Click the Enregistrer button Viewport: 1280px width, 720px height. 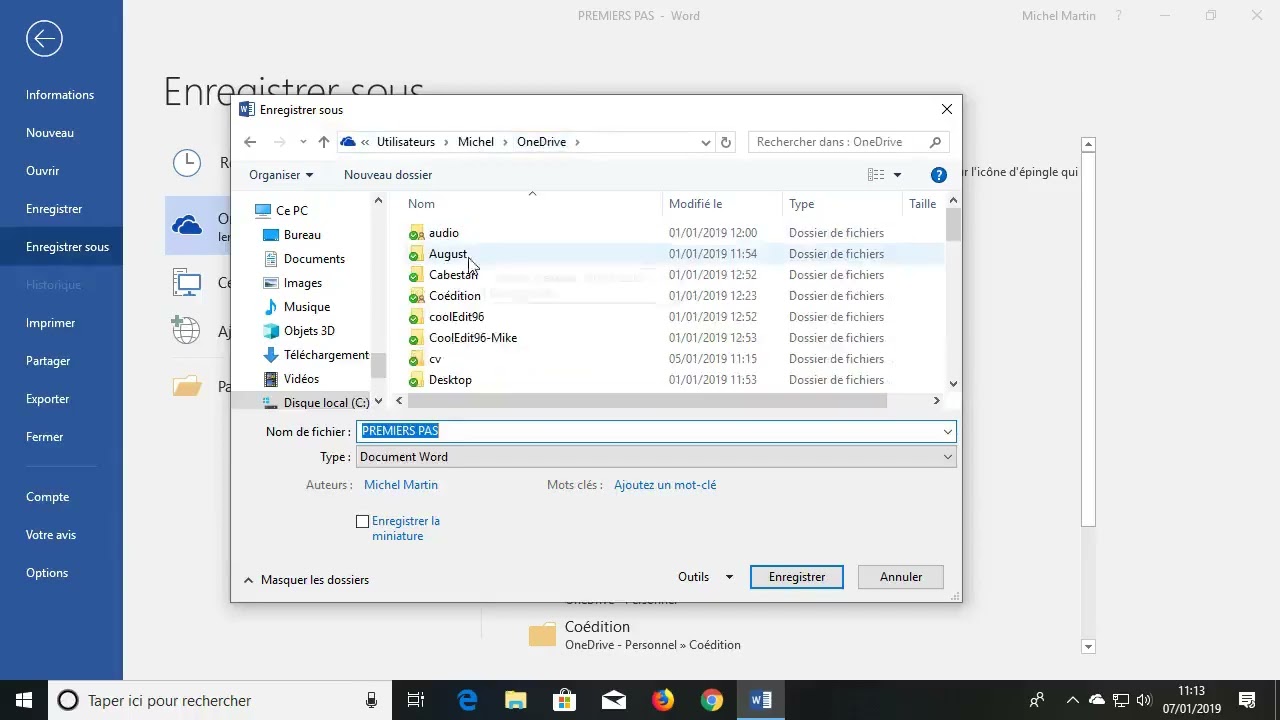pyautogui.click(x=797, y=577)
